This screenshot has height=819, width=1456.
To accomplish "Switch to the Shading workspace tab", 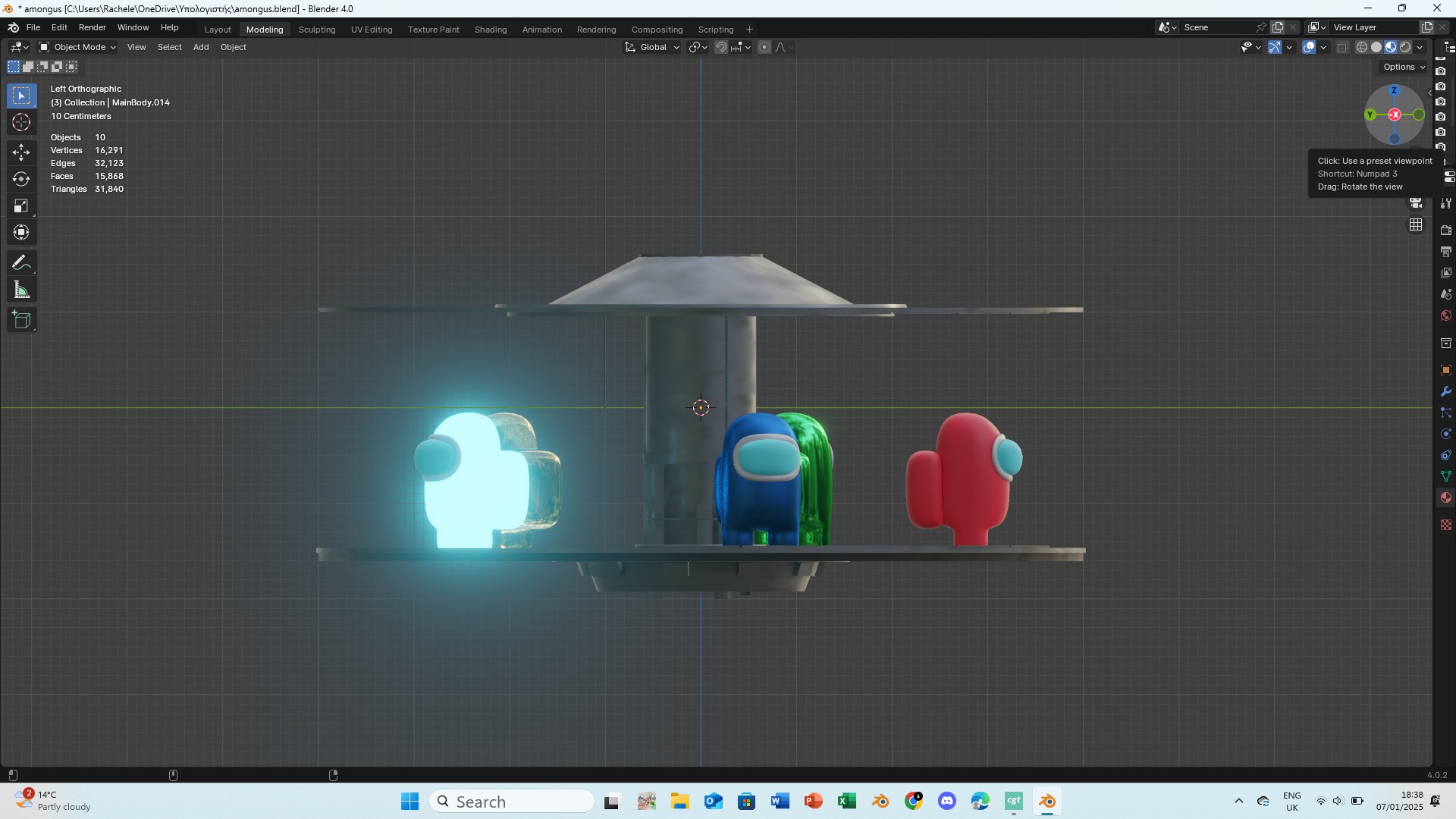I will click(491, 30).
